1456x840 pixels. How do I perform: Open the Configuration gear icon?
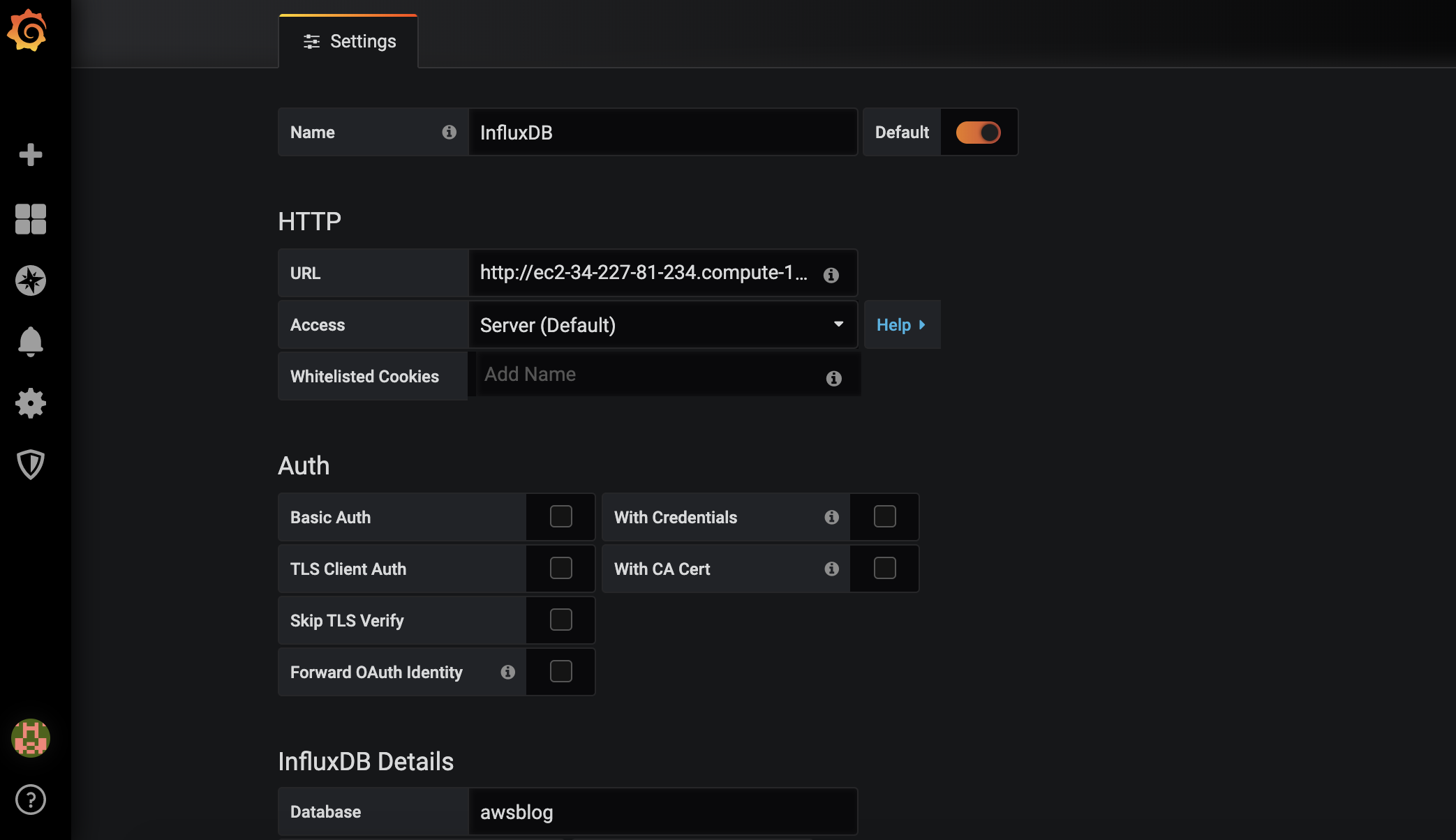(30, 403)
